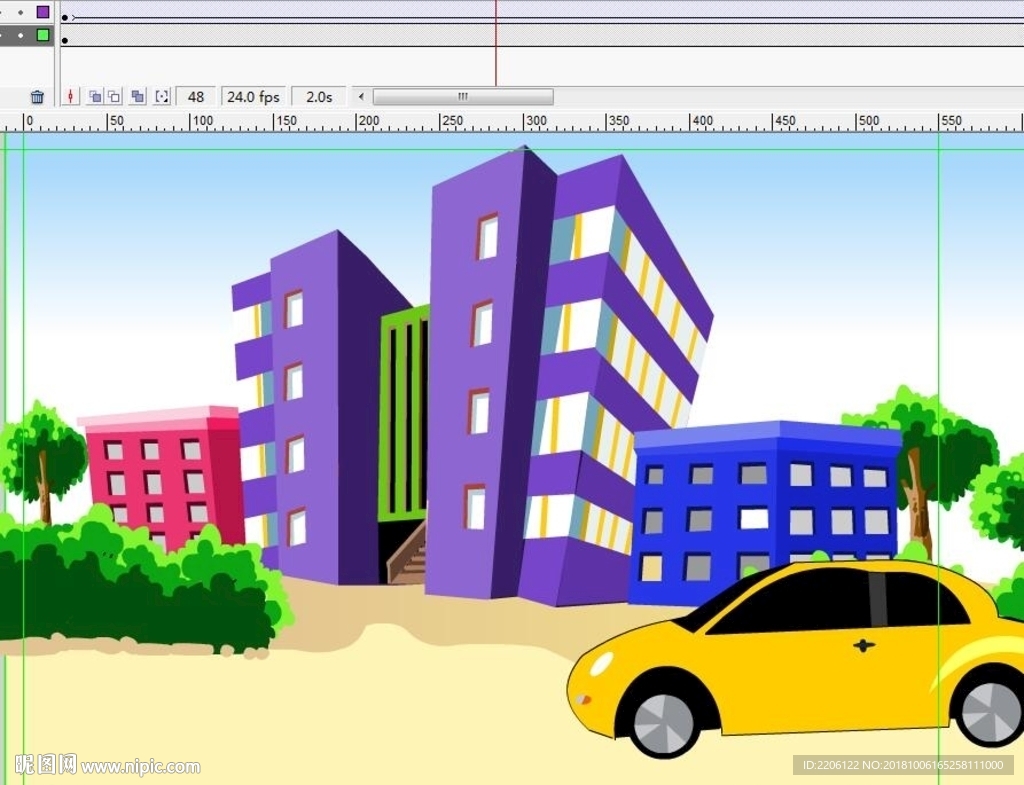The height and width of the screenshot is (785, 1024).
Task: Click the current frame field showing 48
Action: point(196,97)
